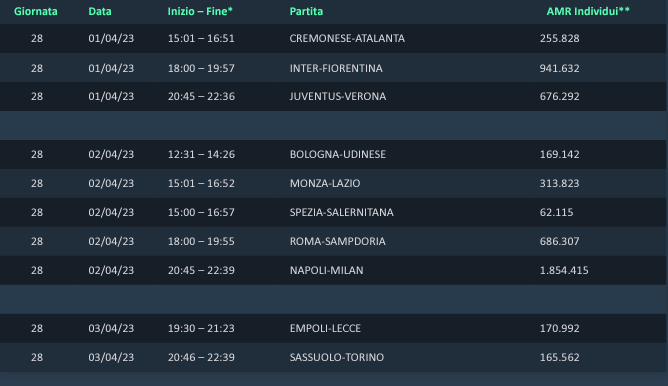This screenshot has width=668, height=386.
Task: Click the 62.115 audience value
Action: click(556, 212)
